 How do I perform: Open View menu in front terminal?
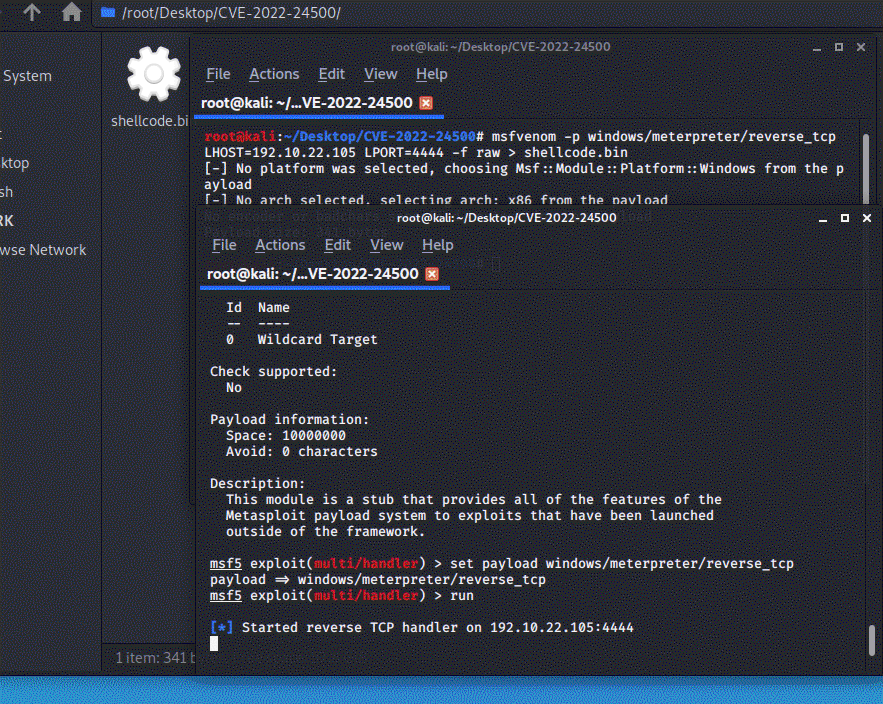tap(386, 245)
